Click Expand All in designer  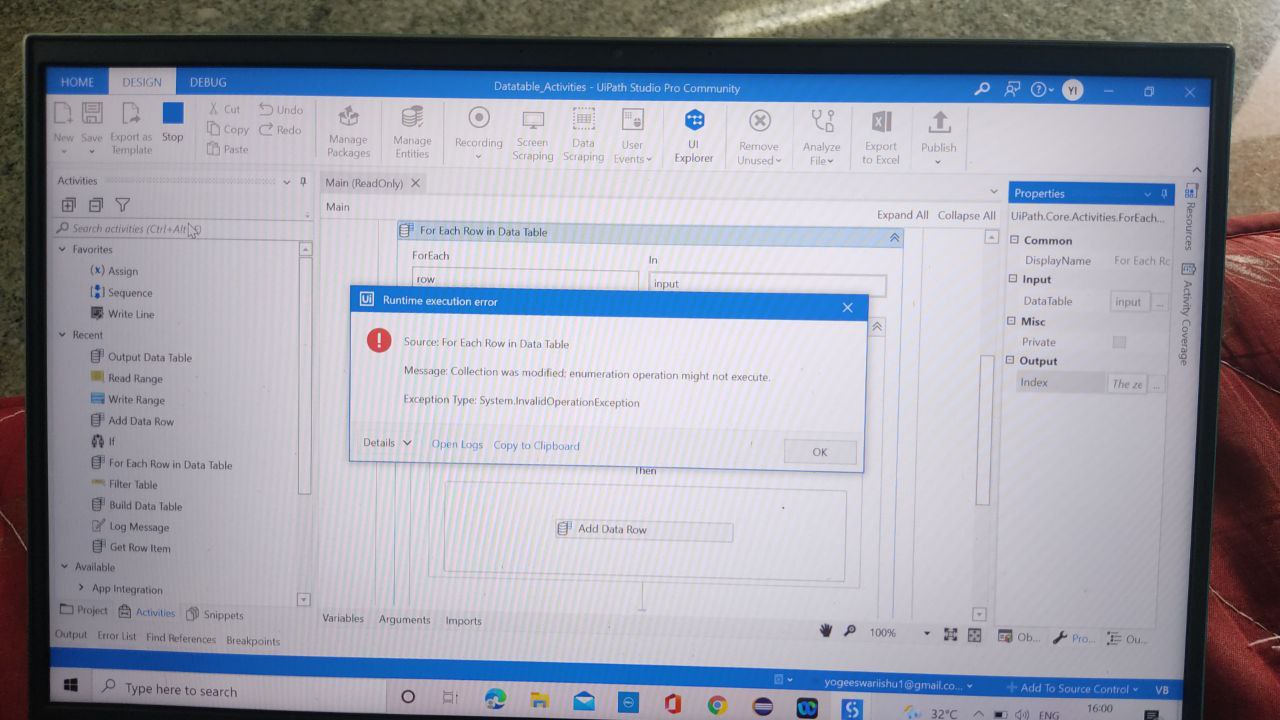click(903, 215)
